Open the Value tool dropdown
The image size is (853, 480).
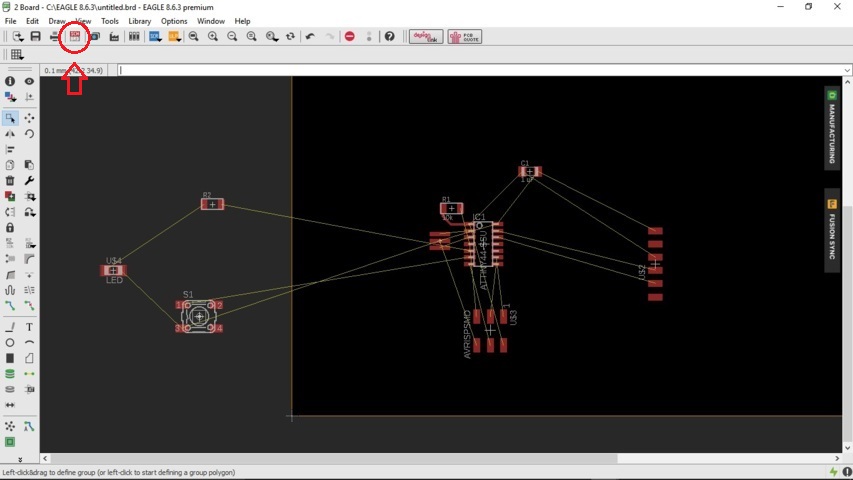[x=29, y=243]
